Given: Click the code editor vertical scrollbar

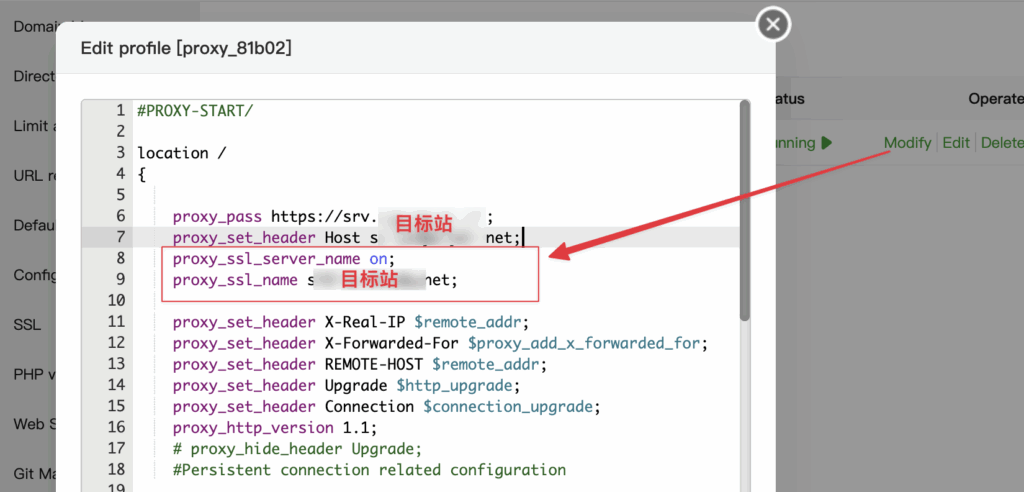Looking at the screenshot, I should click(x=744, y=211).
